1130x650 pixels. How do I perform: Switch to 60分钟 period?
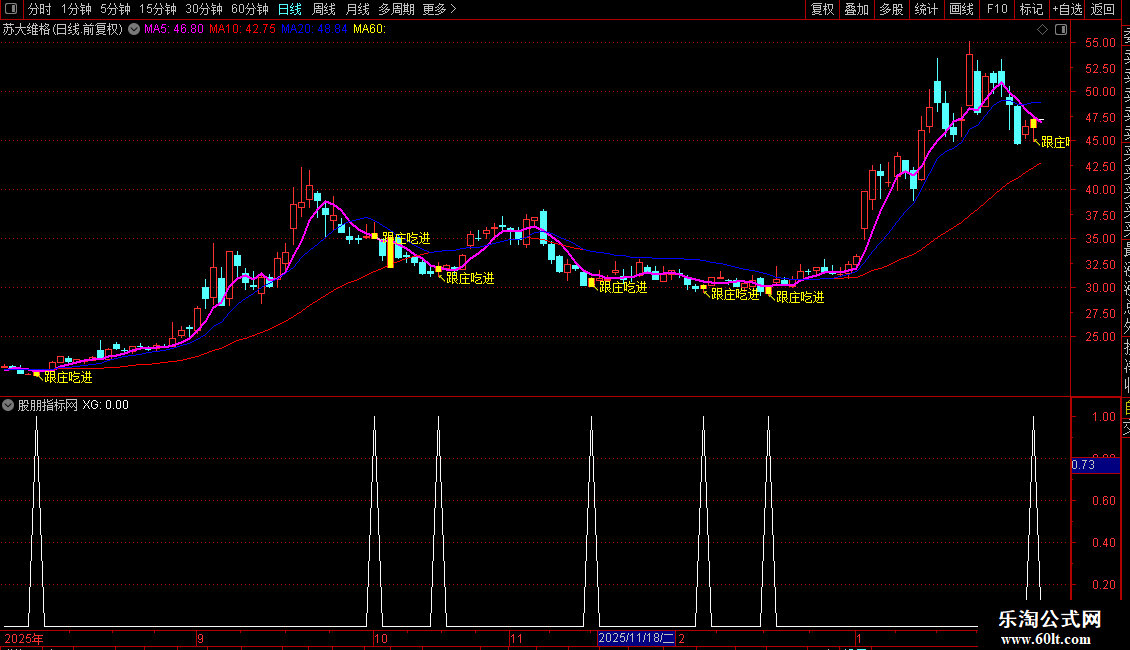250,9
